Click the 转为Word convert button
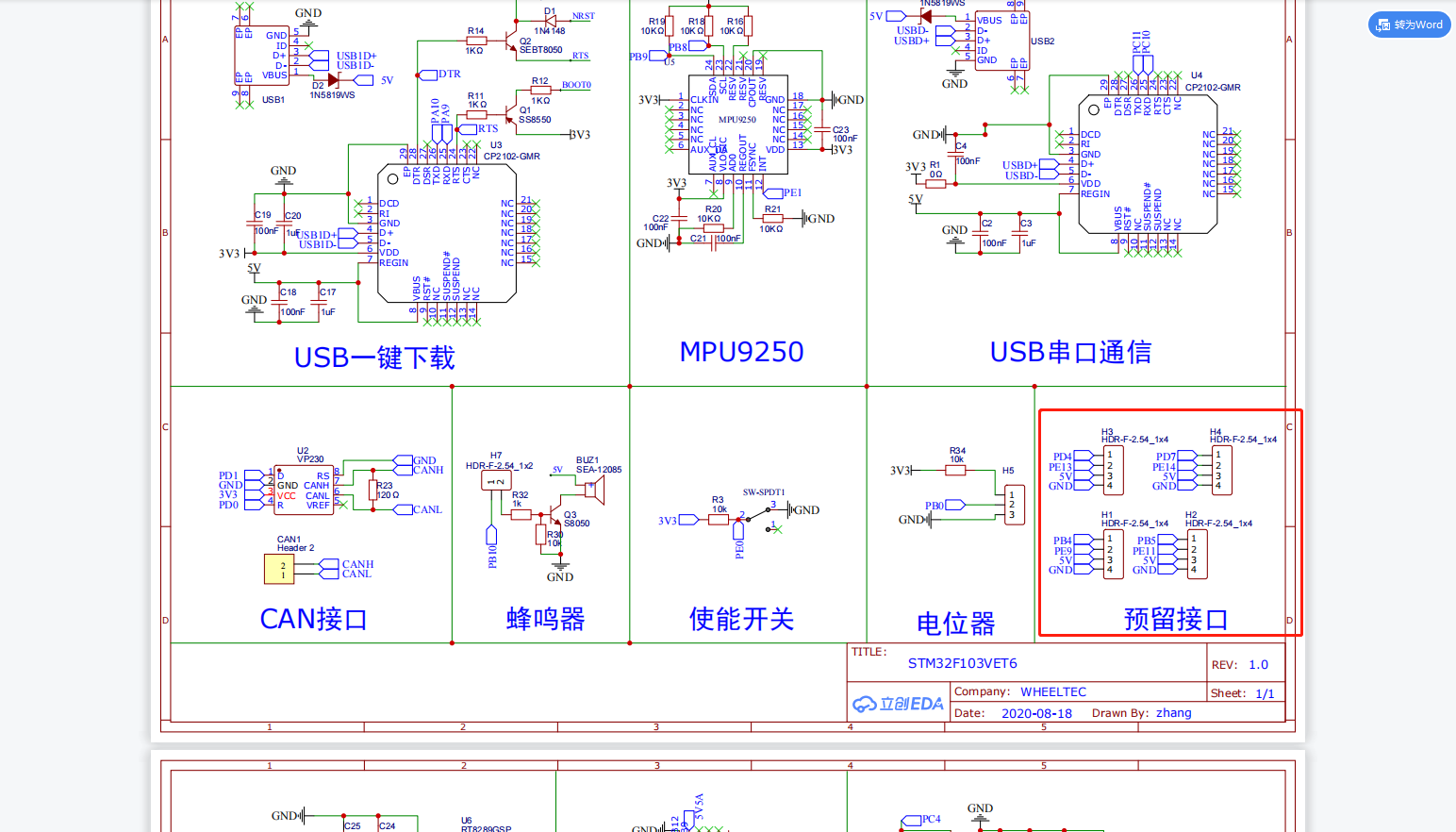 pos(1410,25)
